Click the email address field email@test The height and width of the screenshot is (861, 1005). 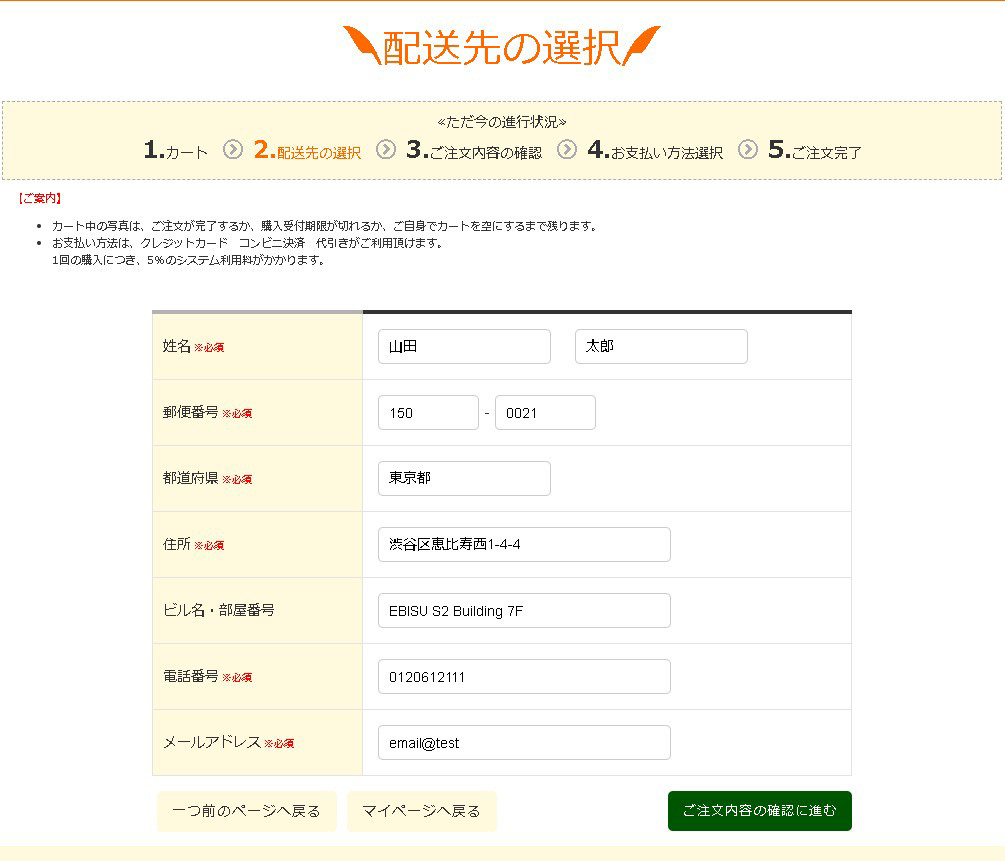[x=524, y=743]
